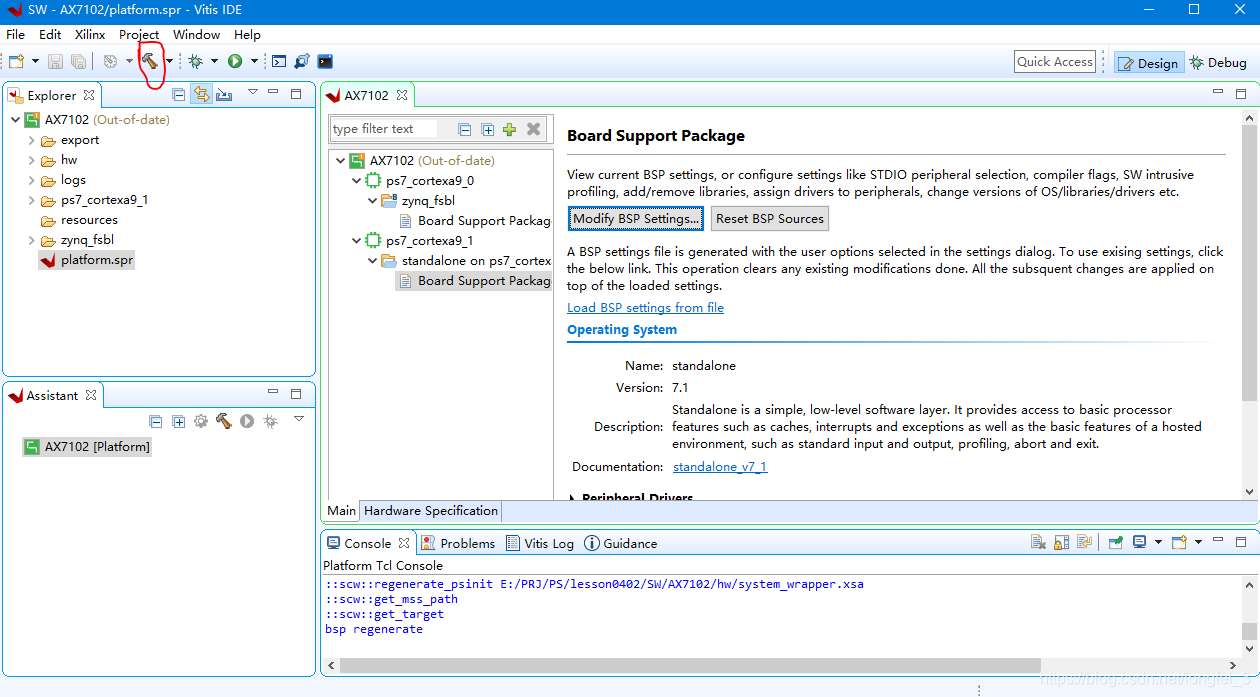The height and width of the screenshot is (697, 1260).
Task: Expand the export folder in Explorer
Action: (x=32, y=140)
